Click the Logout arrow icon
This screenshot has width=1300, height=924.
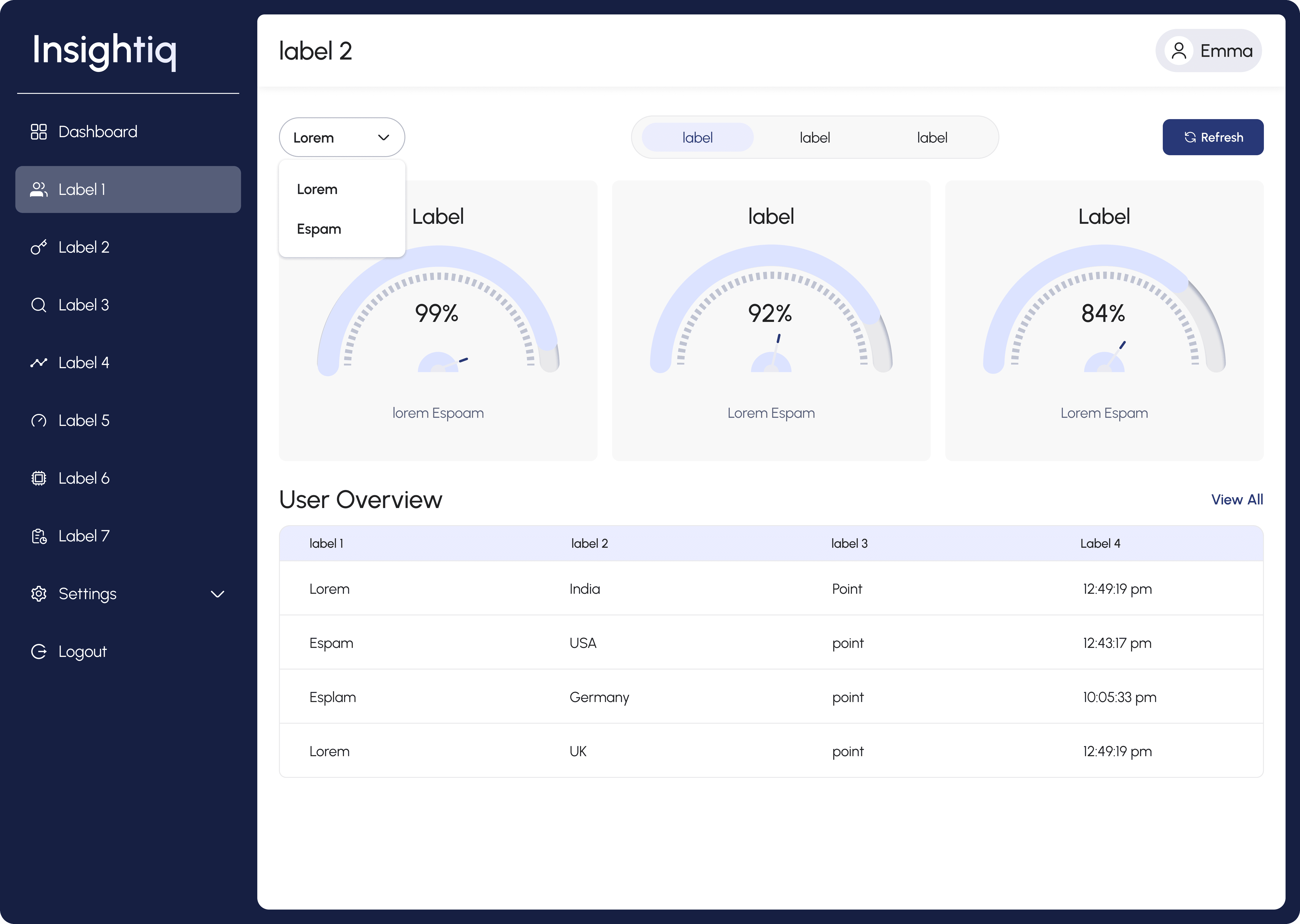point(39,651)
